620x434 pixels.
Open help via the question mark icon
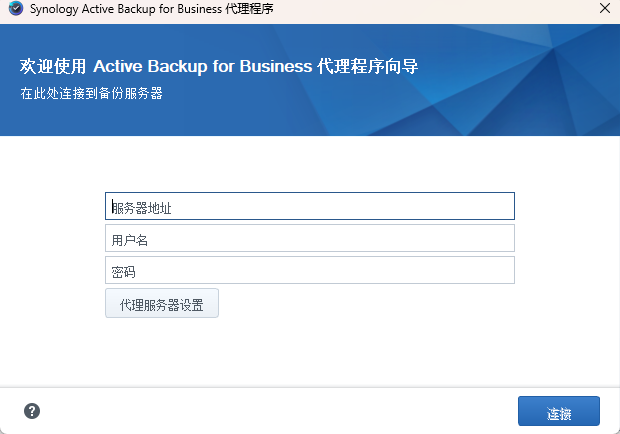pyautogui.click(x=32, y=411)
